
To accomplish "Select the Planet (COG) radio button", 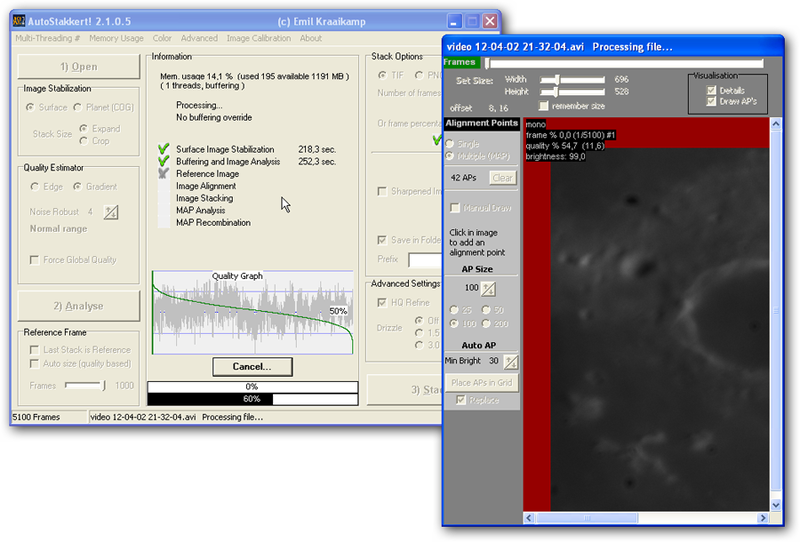I will (78, 107).
